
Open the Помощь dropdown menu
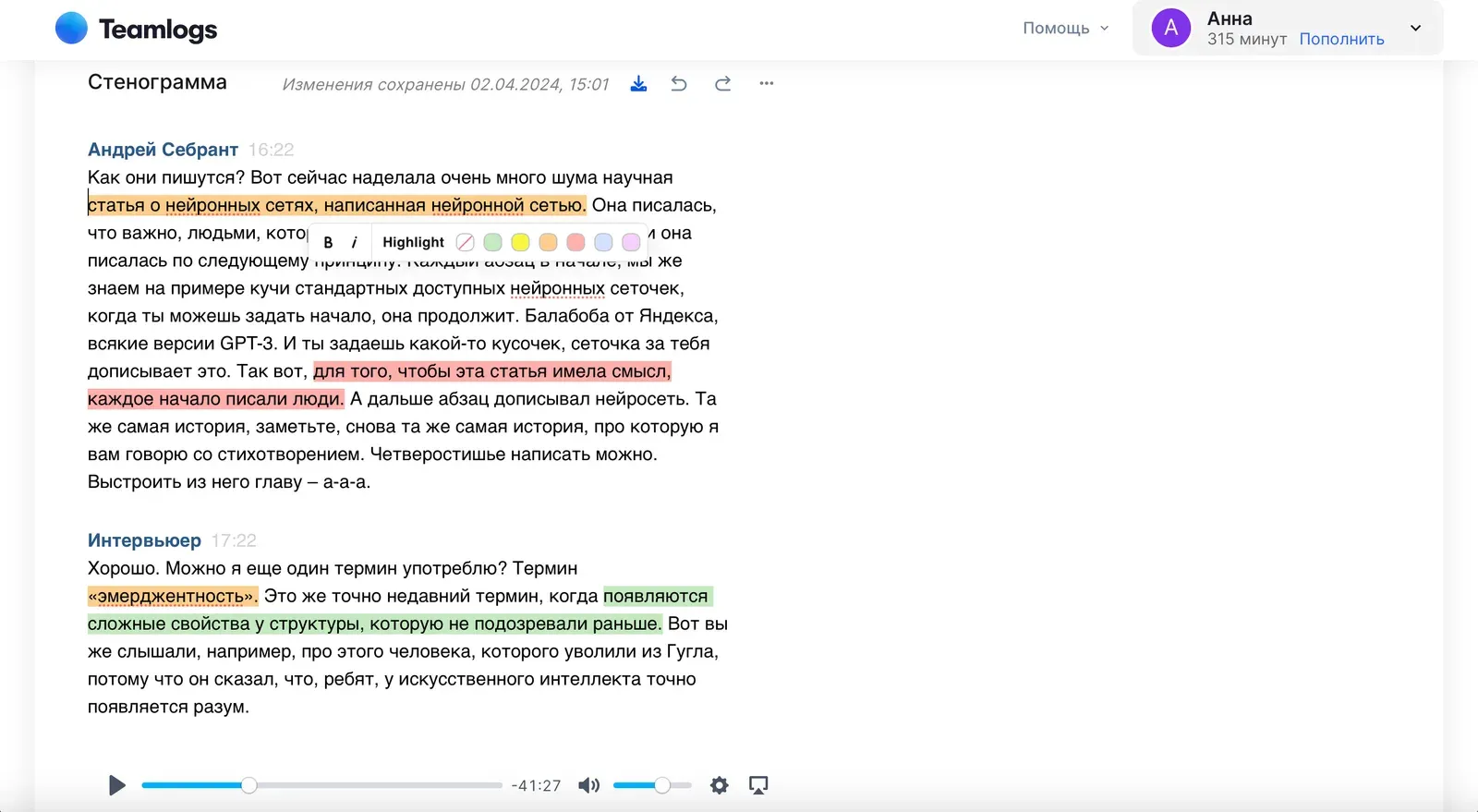click(1066, 28)
